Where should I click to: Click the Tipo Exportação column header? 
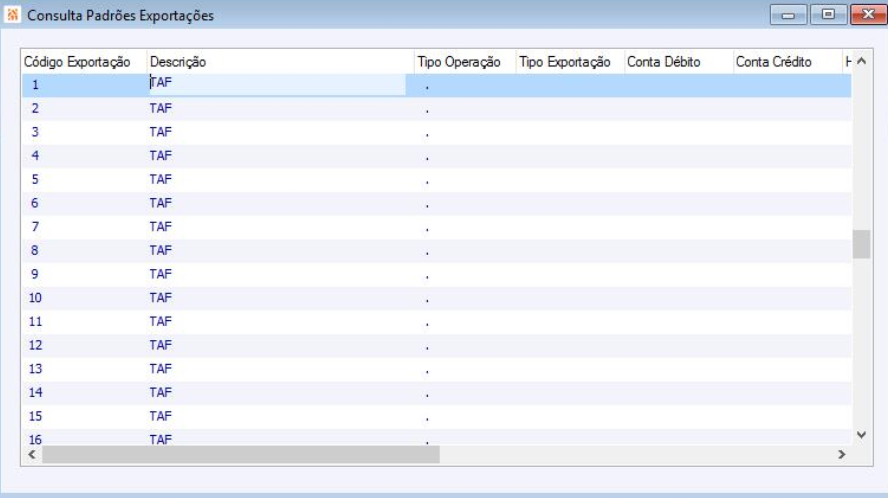pos(570,62)
